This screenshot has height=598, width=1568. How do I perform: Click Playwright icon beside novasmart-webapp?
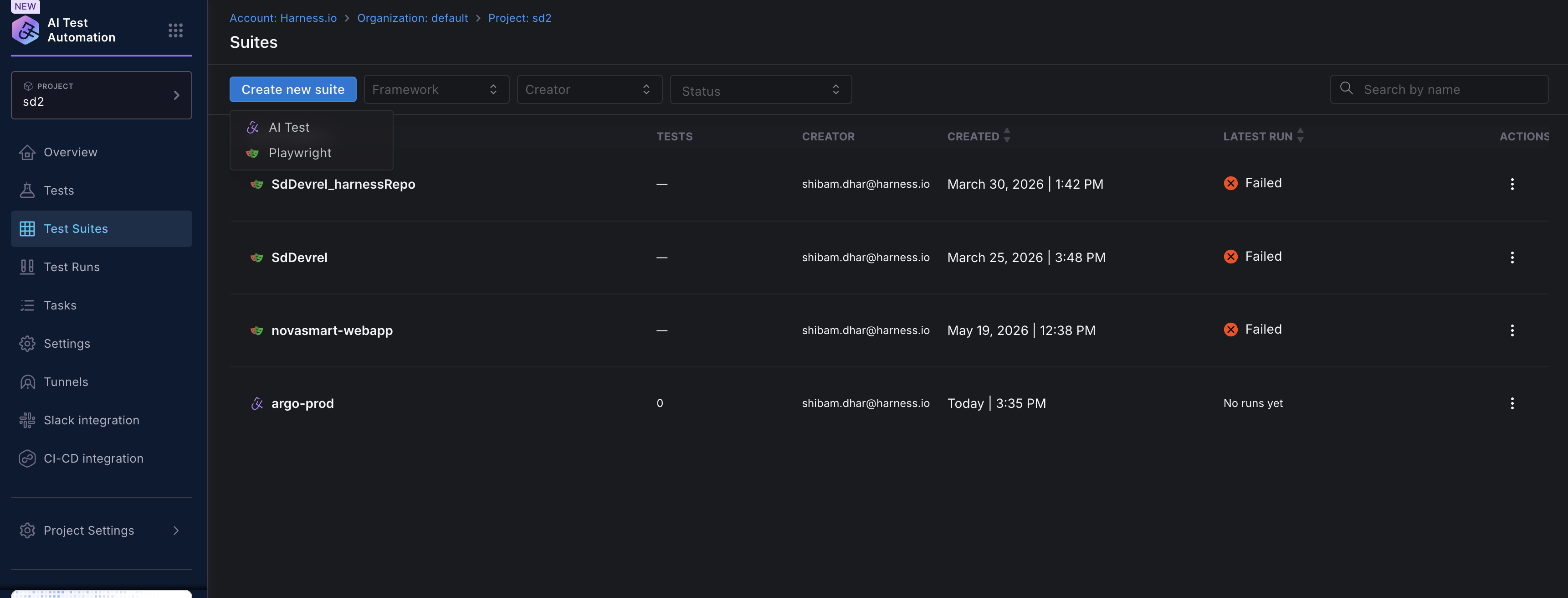pyautogui.click(x=257, y=330)
